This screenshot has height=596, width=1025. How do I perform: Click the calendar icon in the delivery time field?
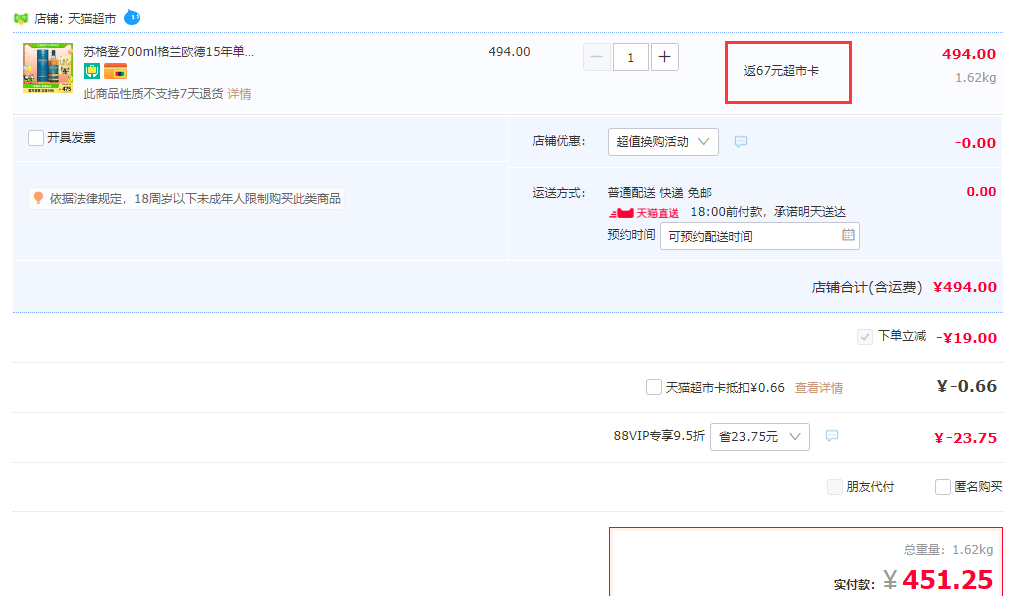tap(848, 235)
